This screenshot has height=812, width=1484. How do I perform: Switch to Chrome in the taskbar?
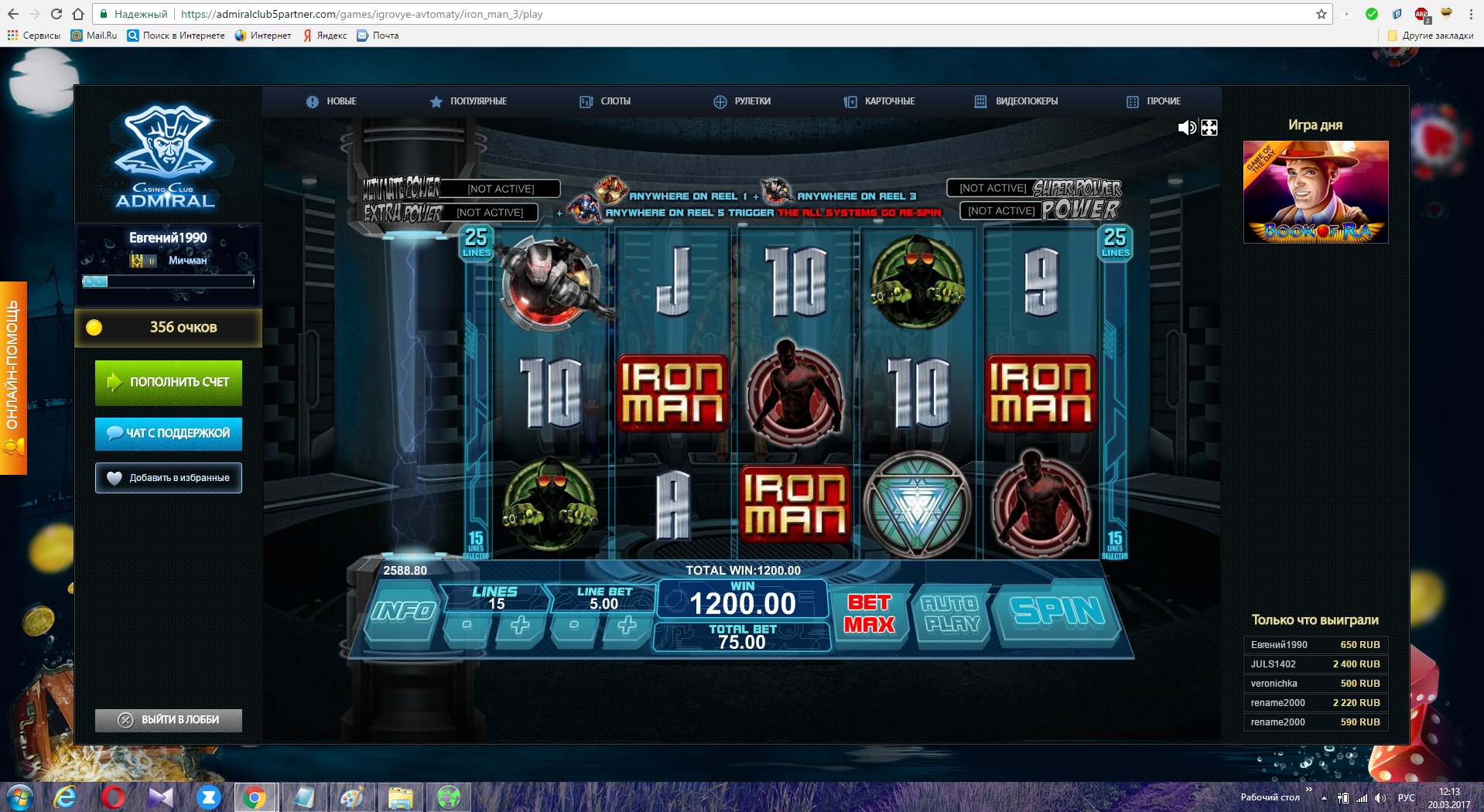tap(254, 797)
